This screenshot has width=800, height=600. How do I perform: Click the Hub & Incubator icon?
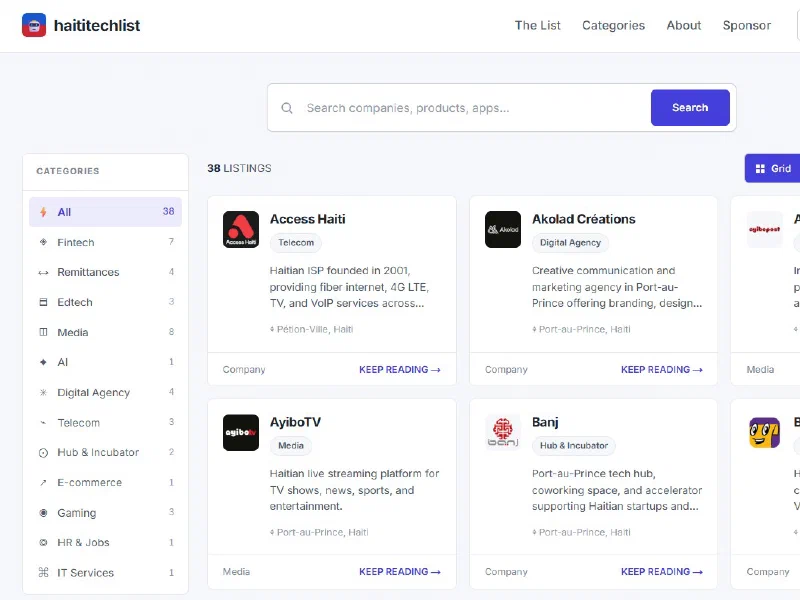pos(43,453)
